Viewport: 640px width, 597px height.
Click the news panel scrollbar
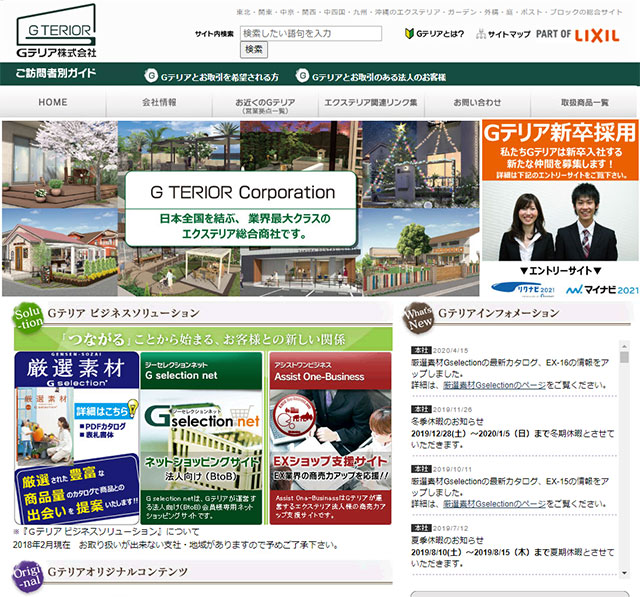point(625,450)
